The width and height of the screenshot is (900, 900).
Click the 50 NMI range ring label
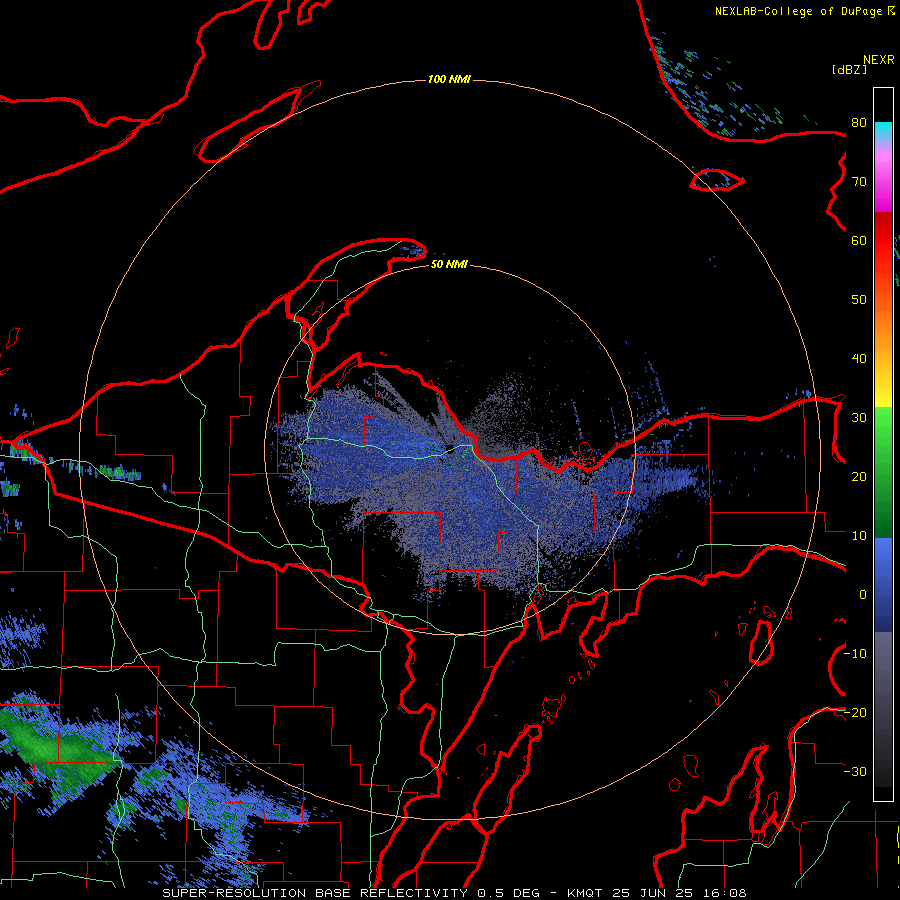449,265
